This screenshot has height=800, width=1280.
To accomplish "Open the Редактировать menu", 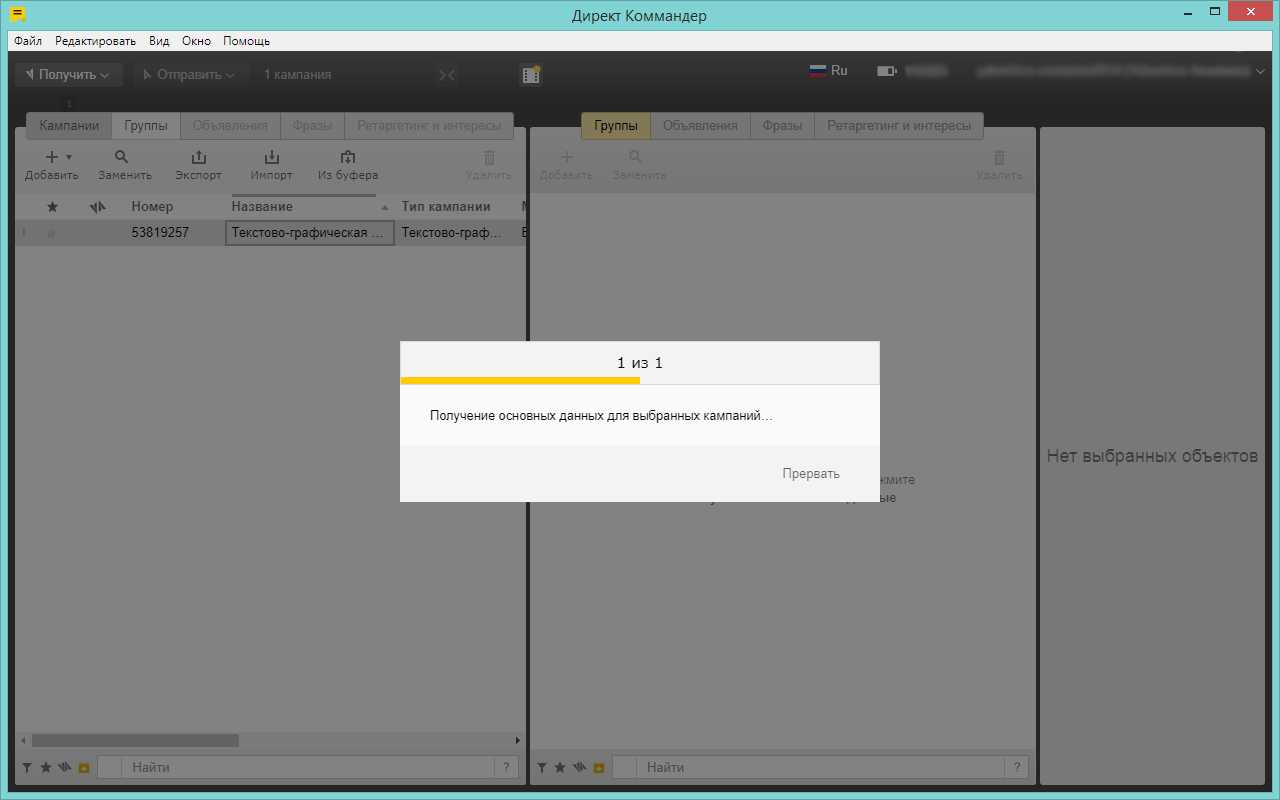I will point(95,41).
